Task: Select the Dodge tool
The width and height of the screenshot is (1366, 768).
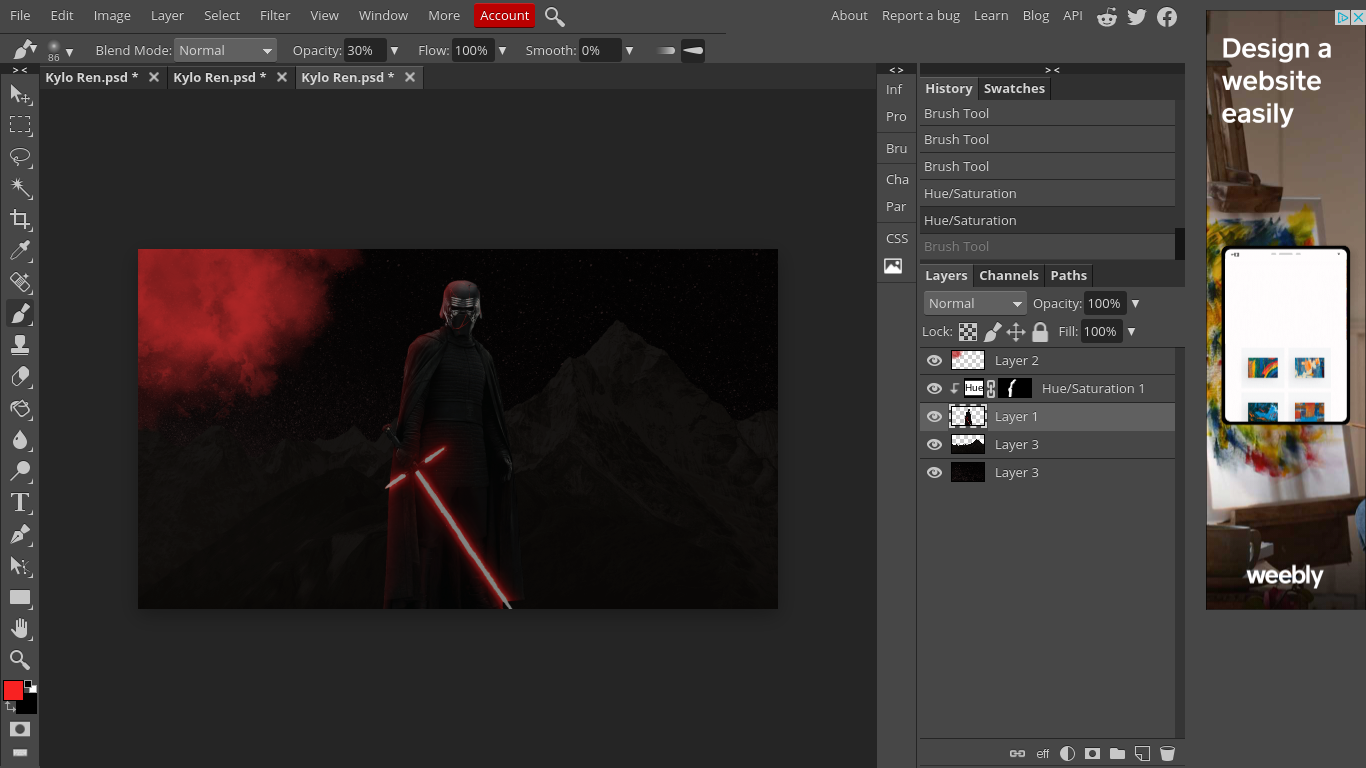Action: point(20,471)
